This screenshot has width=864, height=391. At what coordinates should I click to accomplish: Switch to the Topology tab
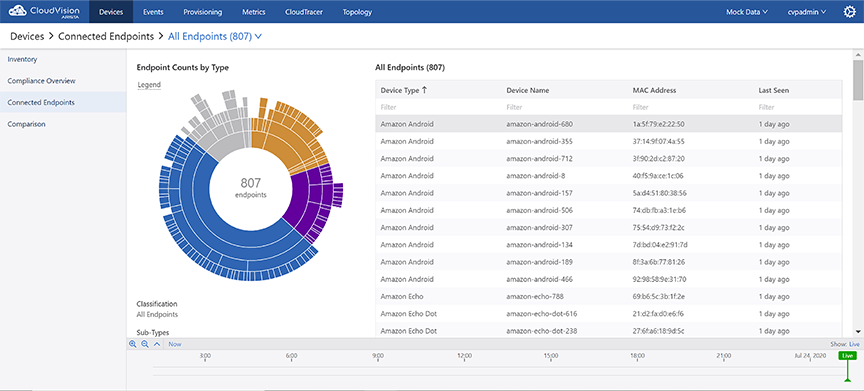click(357, 12)
